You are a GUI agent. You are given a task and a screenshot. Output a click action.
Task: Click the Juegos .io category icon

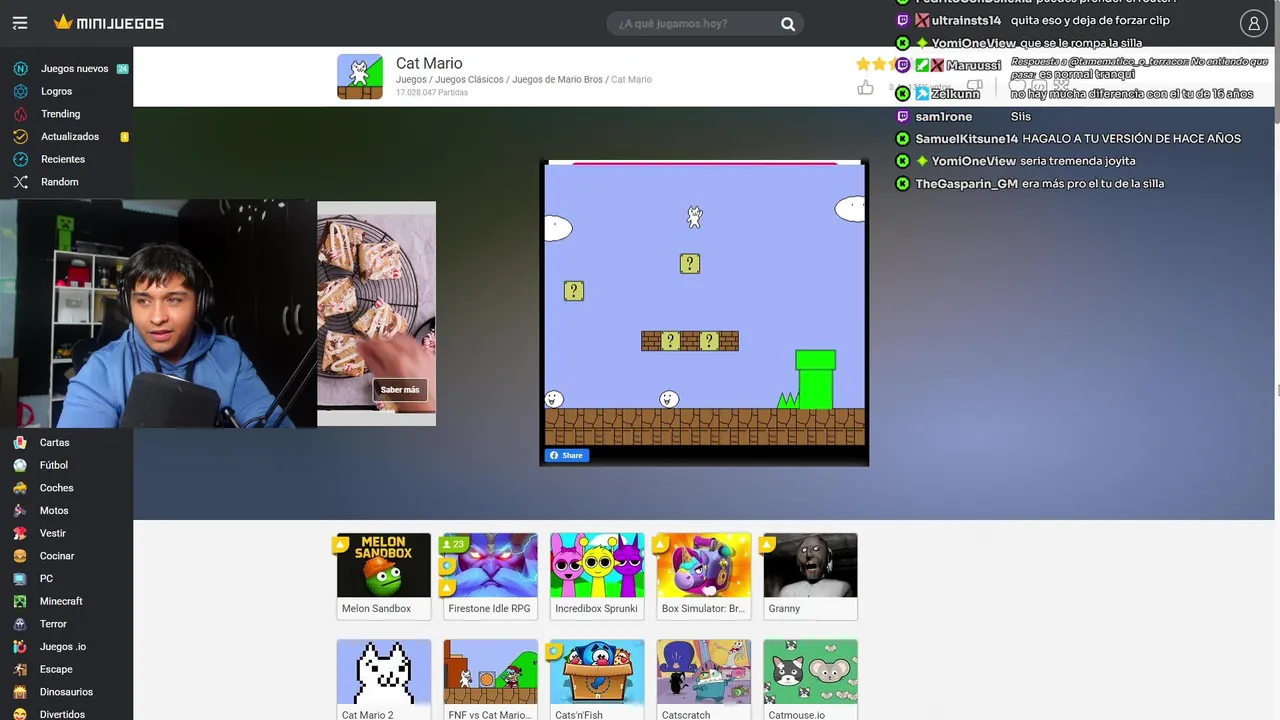click(x=20, y=647)
